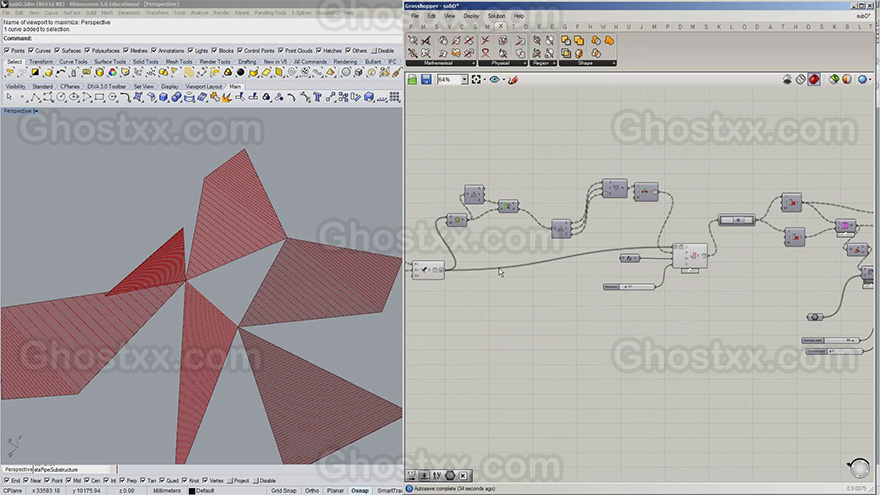The width and height of the screenshot is (880, 495).
Task: Toggle the Osnap status bar button
Action: coord(360,491)
